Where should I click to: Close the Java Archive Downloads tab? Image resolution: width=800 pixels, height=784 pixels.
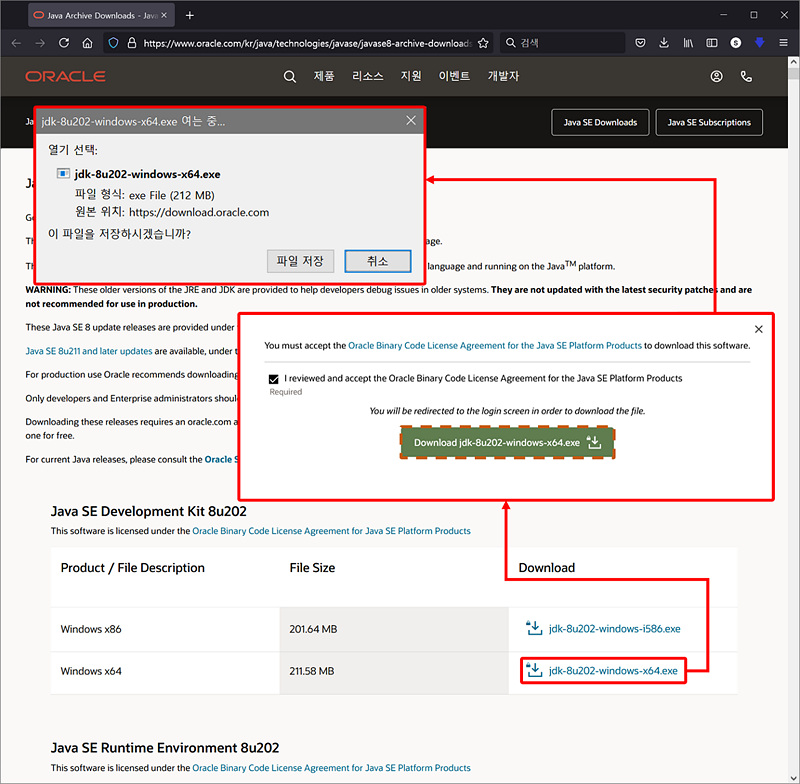click(x=164, y=15)
